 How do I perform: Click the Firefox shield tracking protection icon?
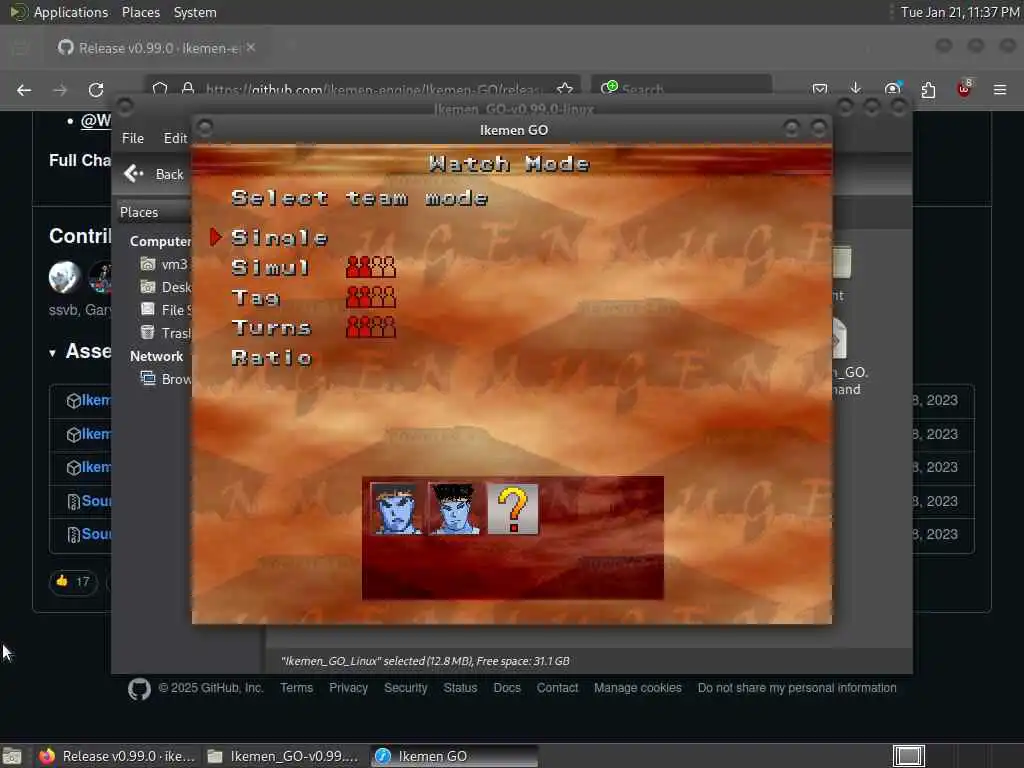(160, 89)
